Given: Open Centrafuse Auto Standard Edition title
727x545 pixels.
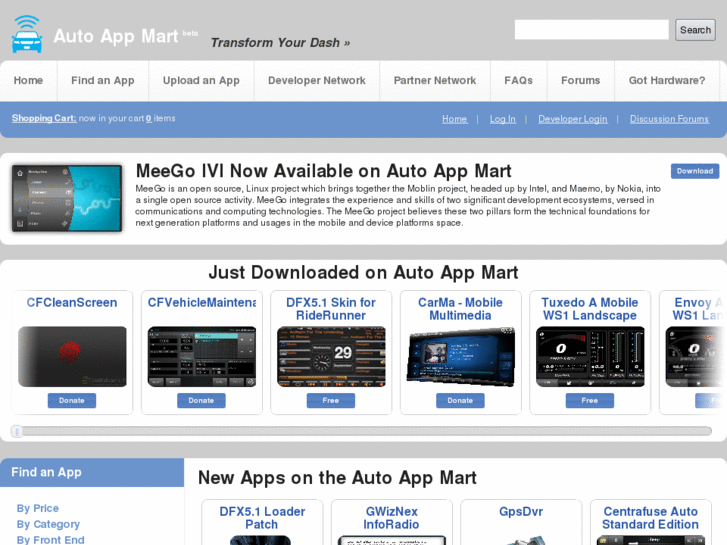Looking at the screenshot, I should [650, 518].
